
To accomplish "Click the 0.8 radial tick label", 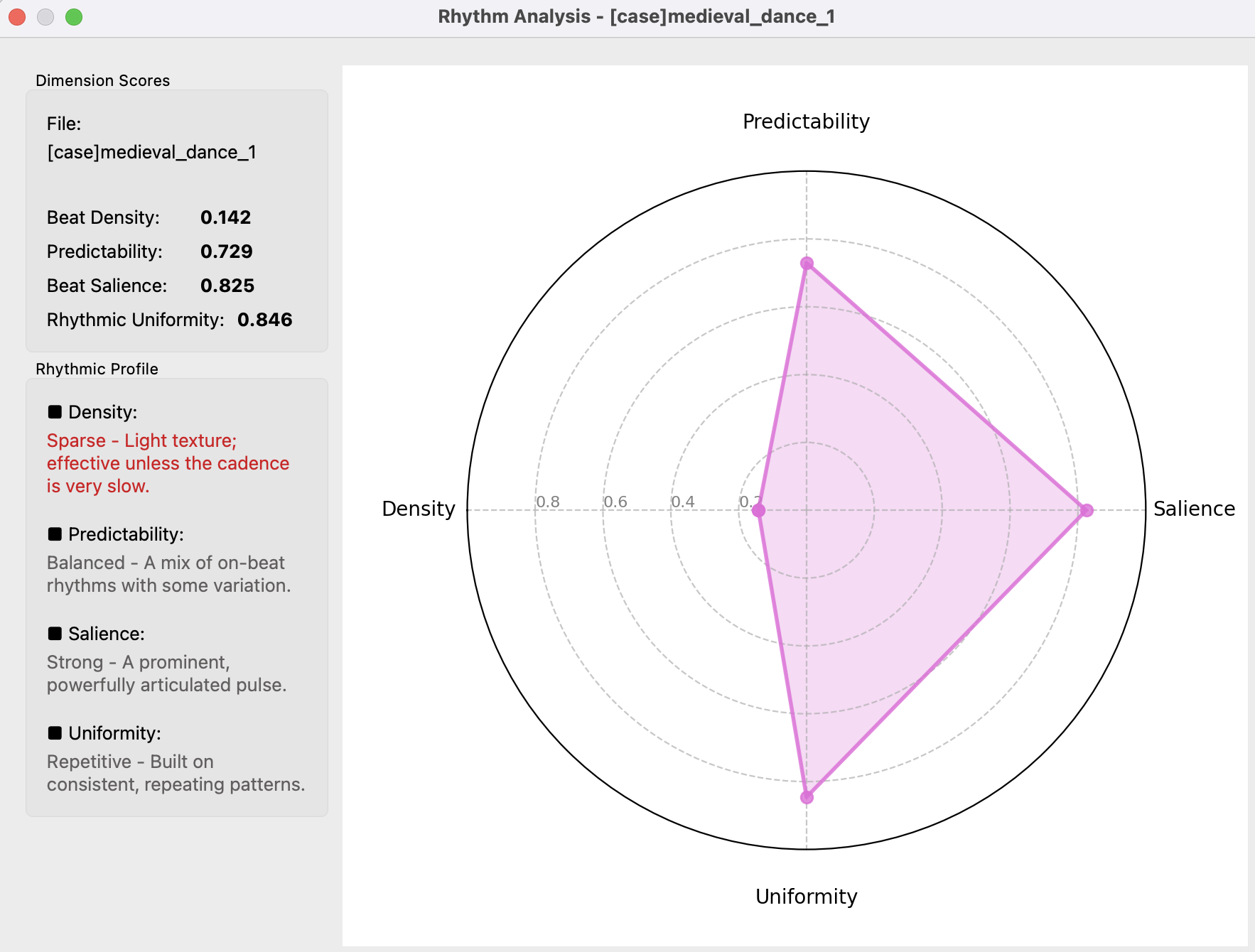I will 548,502.
